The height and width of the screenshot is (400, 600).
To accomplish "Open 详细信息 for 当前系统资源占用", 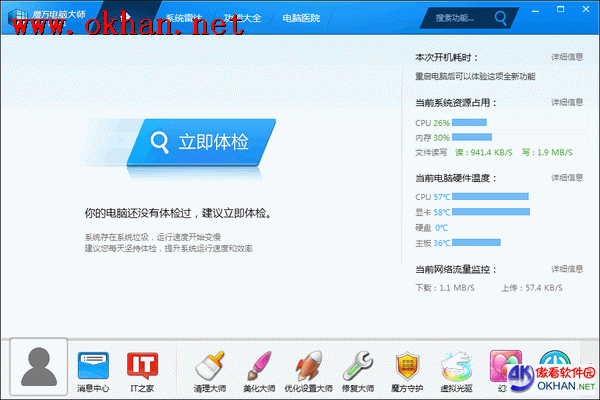I will tap(567, 102).
